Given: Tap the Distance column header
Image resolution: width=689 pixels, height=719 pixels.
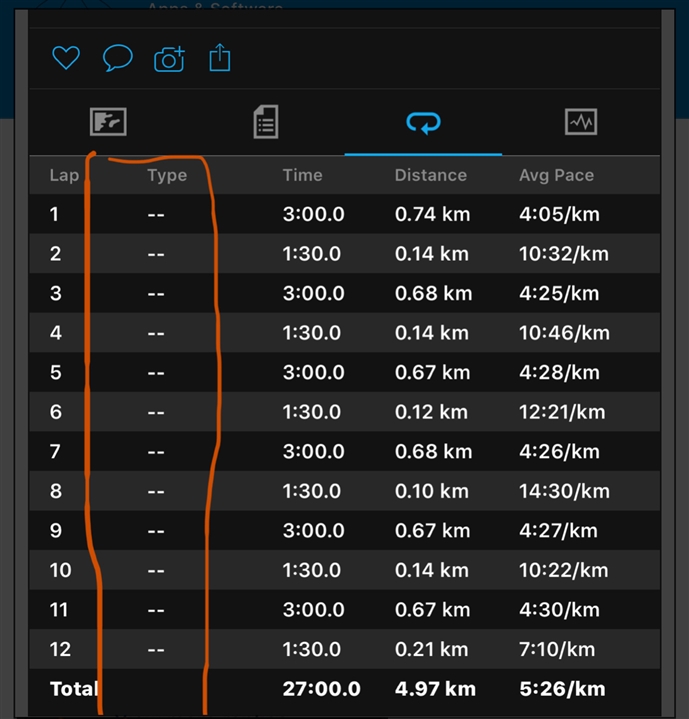Looking at the screenshot, I should 430,175.
